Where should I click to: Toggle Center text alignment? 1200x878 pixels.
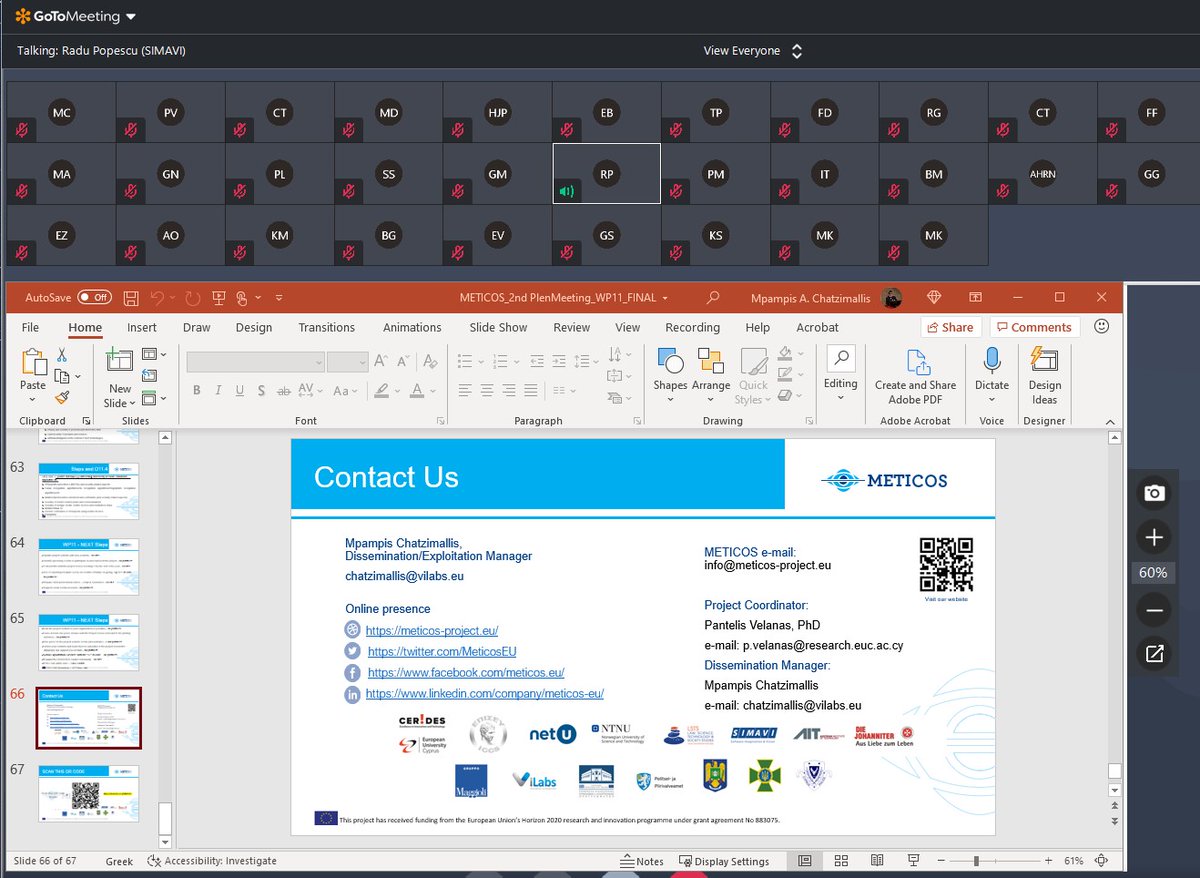click(487, 391)
